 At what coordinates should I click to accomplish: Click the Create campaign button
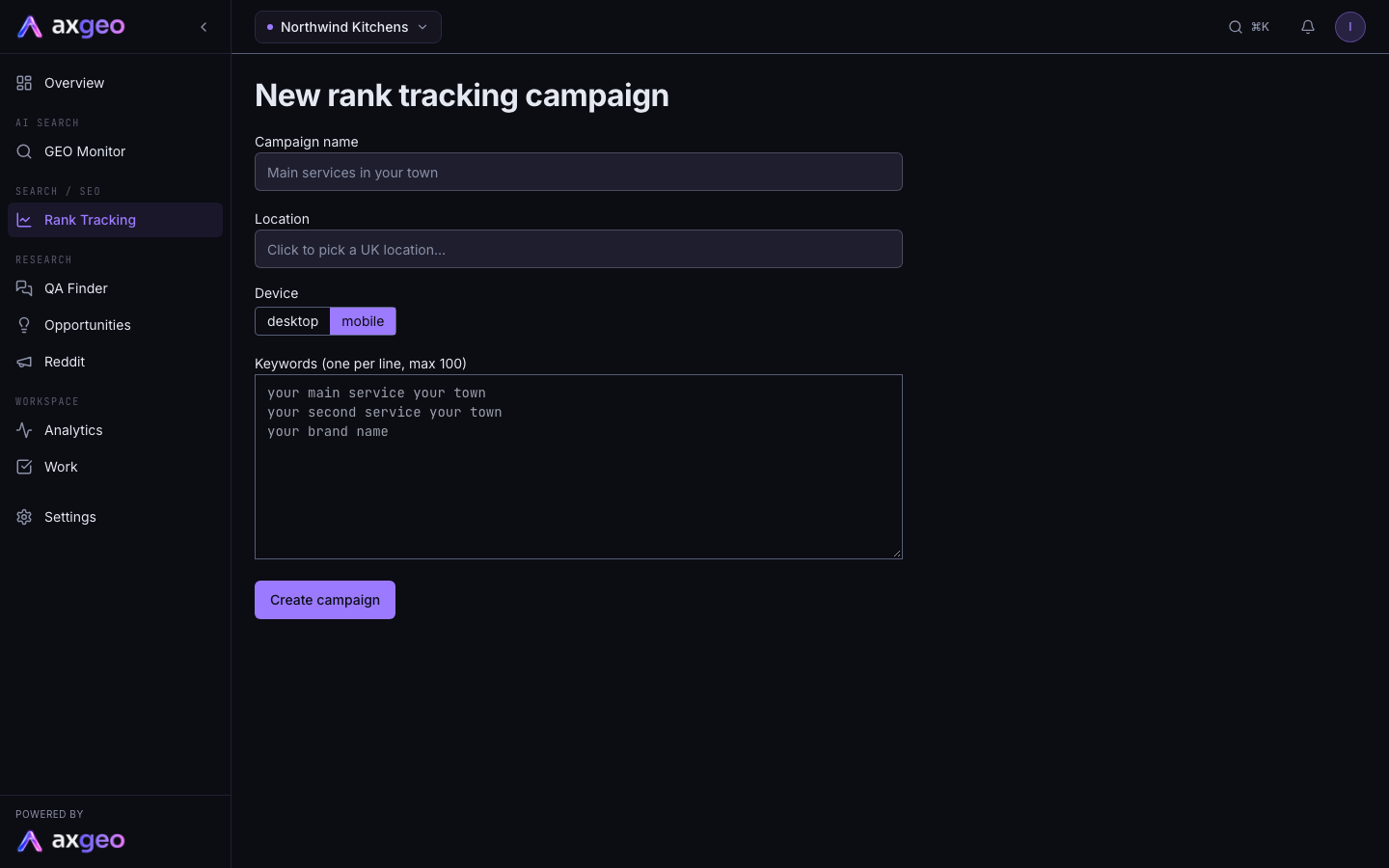pos(325,600)
